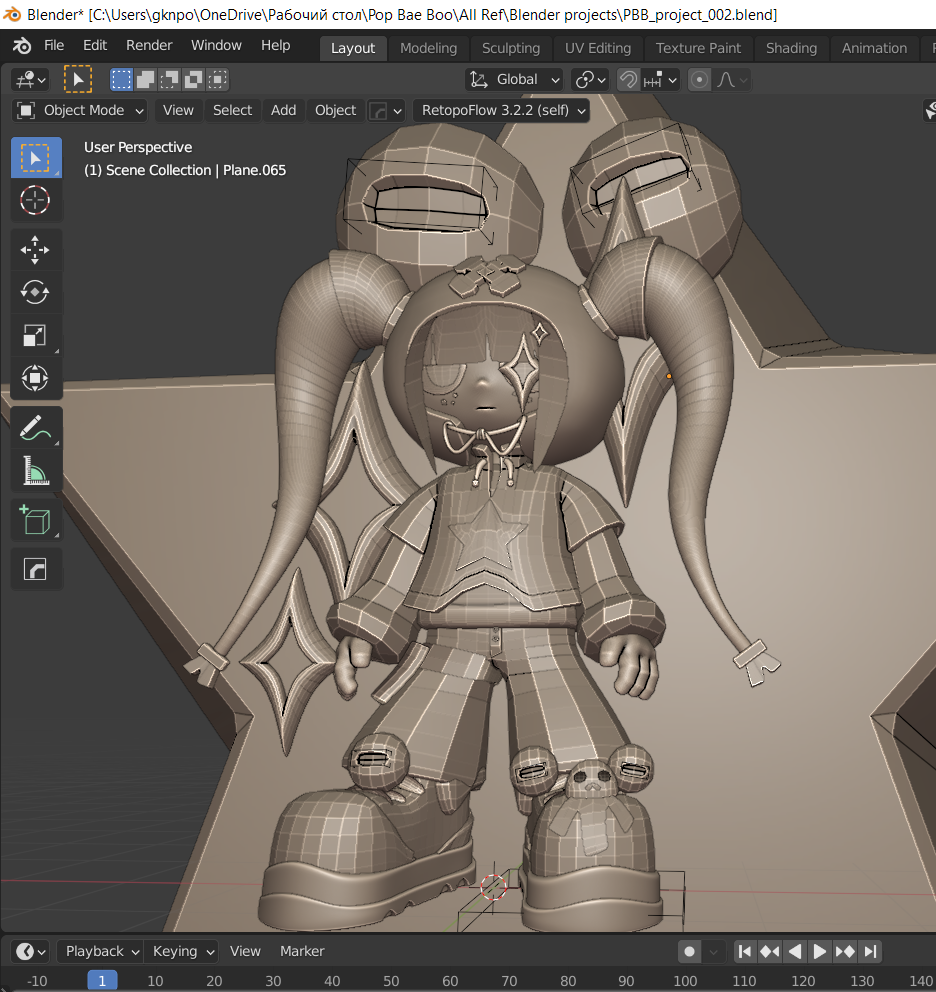This screenshot has width=936, height=992.
Task: Open the Playback popover in timeline
Action: (x=101, y=952)
